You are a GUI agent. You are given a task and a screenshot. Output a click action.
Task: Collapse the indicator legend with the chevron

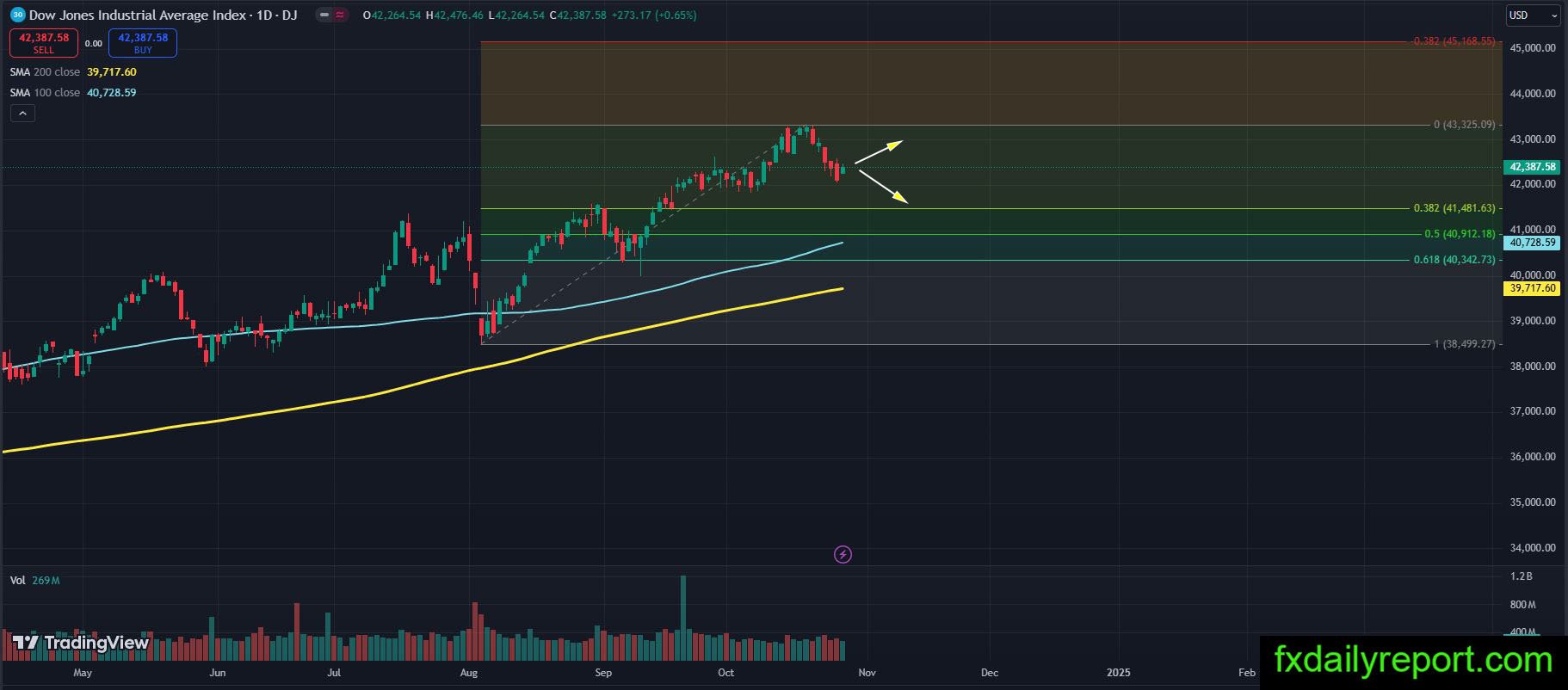[22, 113]
